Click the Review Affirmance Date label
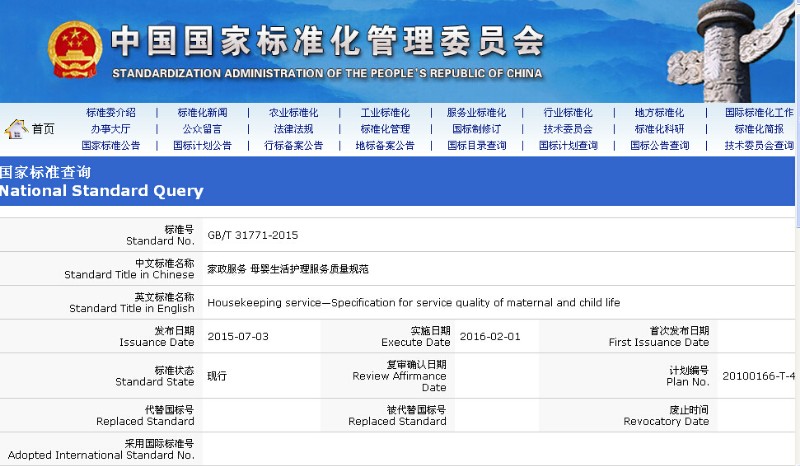Viewport: 800px width, 466px height. click(x=399, y=376)
